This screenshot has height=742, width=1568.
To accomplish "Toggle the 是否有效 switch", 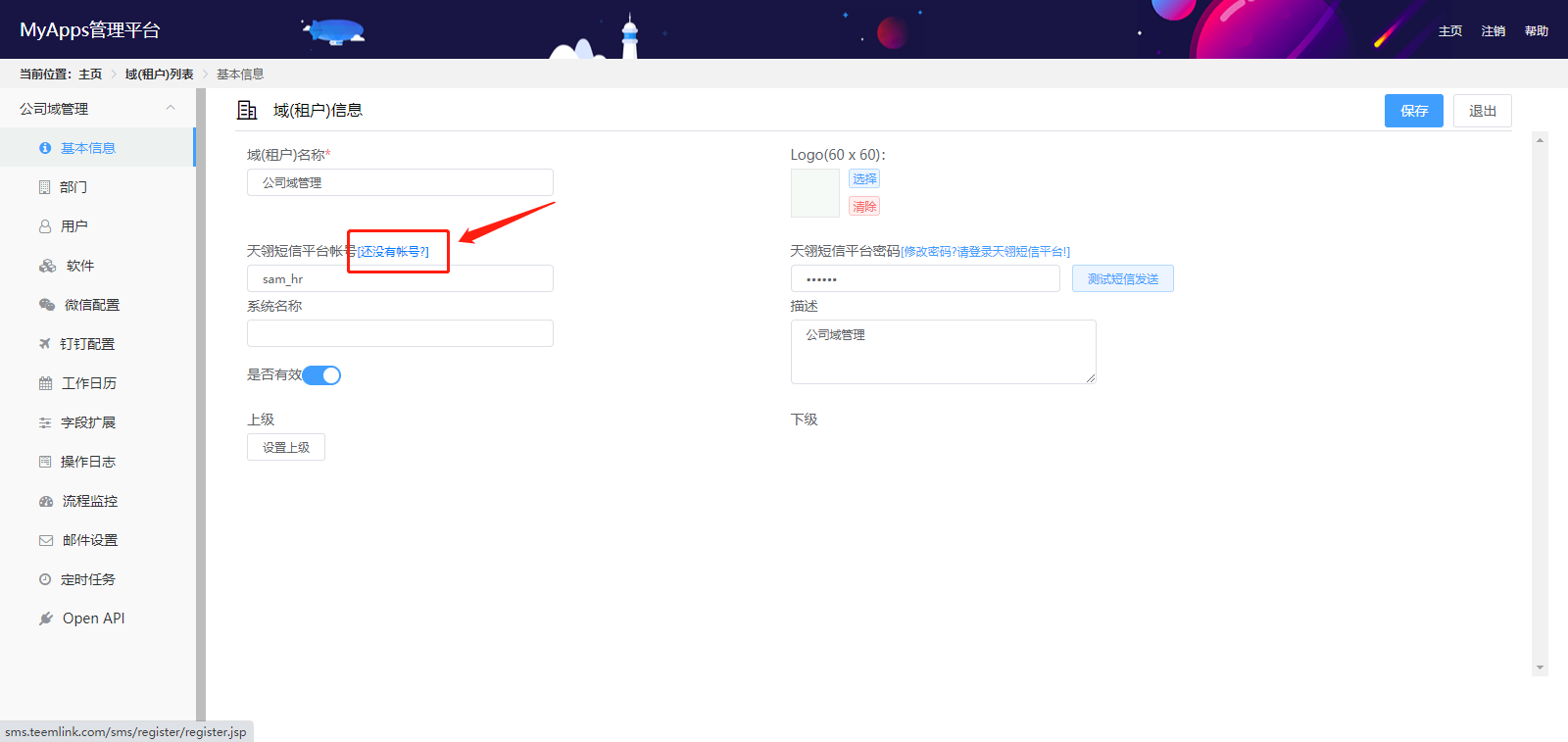I will (321, 375).
